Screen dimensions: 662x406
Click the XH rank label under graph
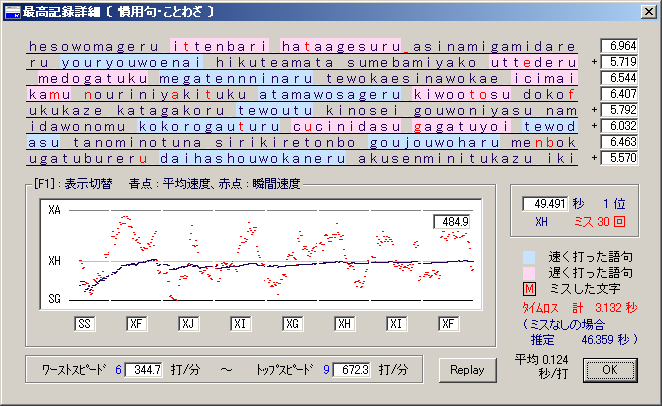click(345, 324)
